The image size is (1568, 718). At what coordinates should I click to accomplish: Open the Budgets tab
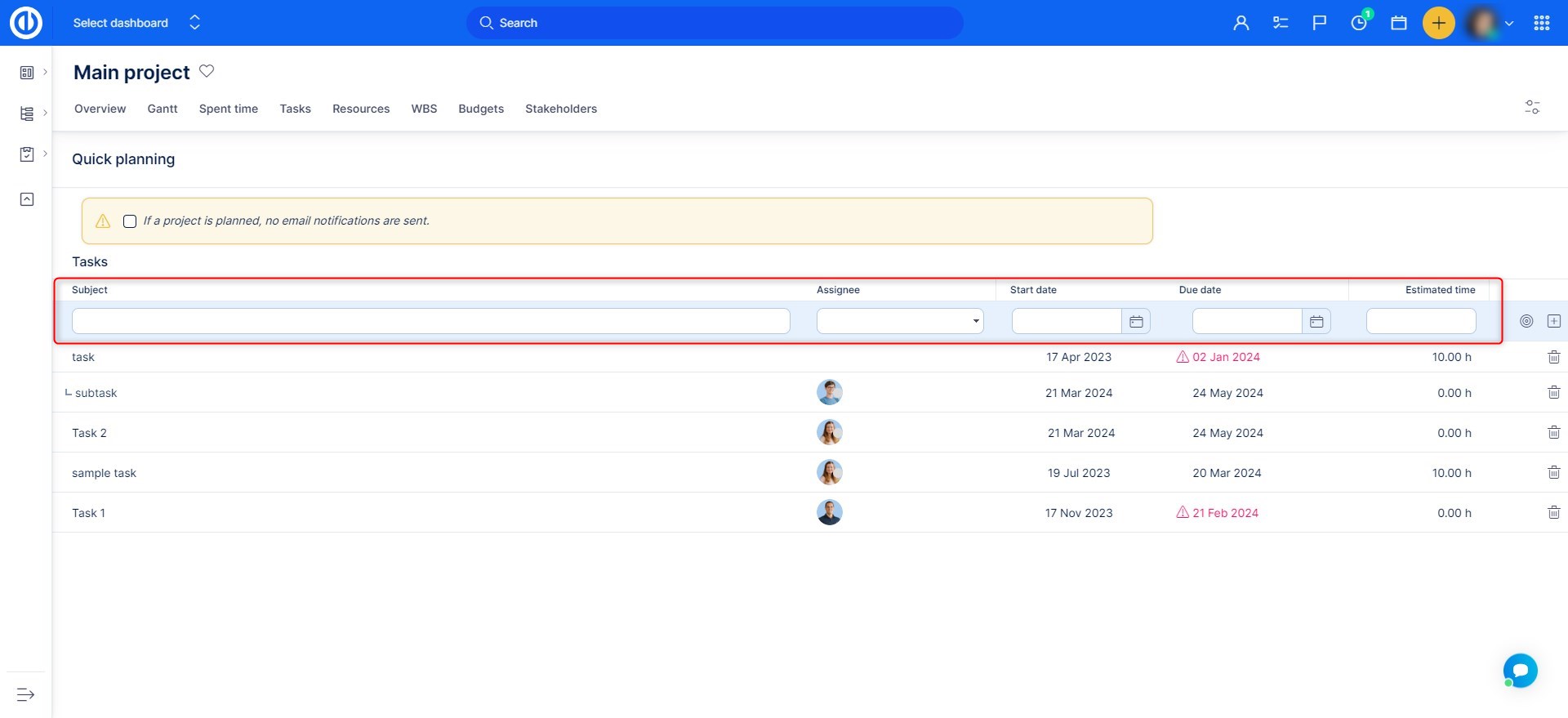click(x=480, y=109)
